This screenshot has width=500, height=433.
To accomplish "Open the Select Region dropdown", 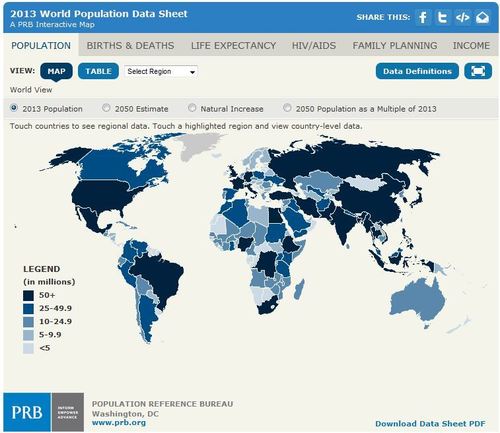I will (x=161, y=71).
